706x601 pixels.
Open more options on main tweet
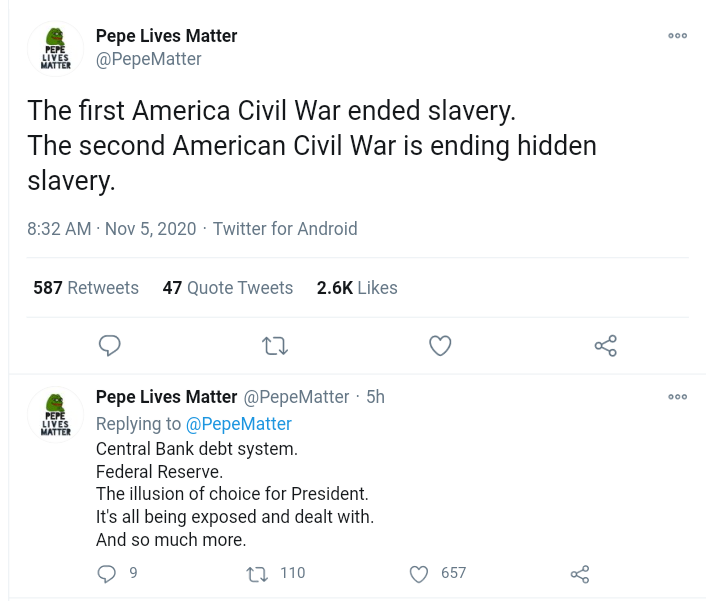(x=677, y=35)
